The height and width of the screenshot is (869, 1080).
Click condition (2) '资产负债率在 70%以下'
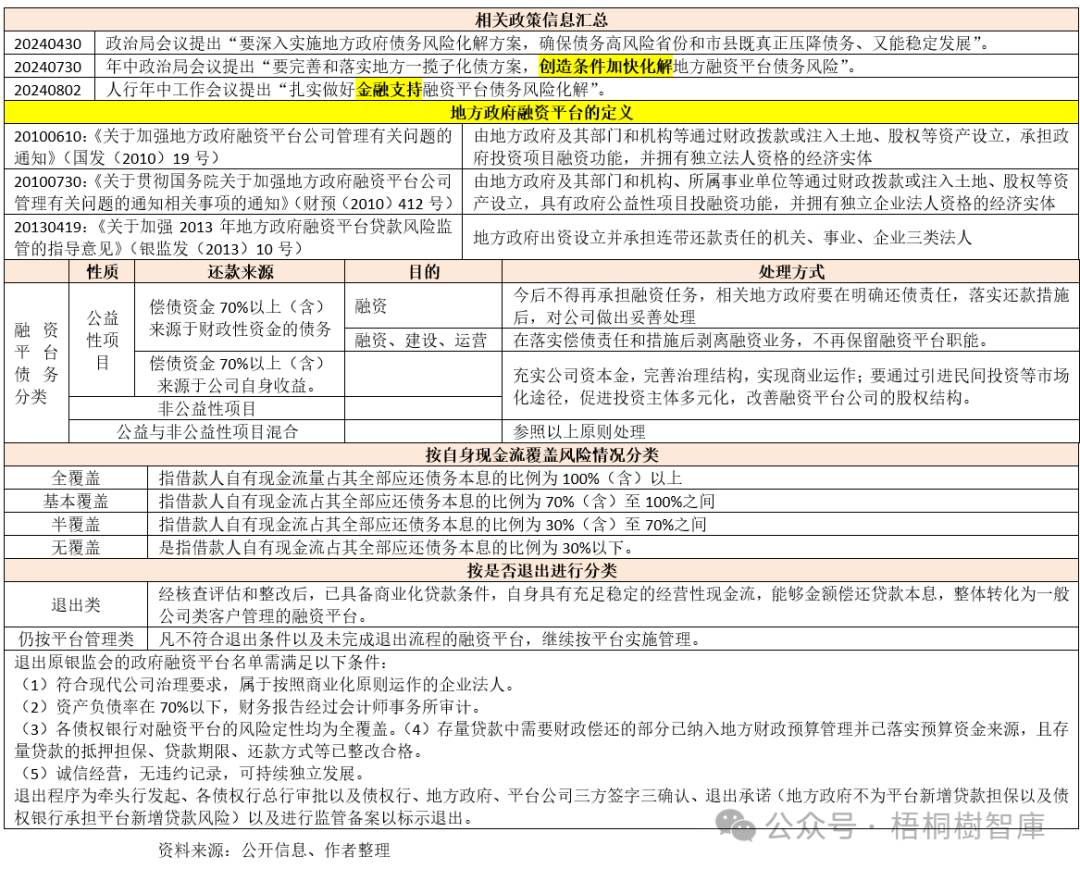point(248,707)
